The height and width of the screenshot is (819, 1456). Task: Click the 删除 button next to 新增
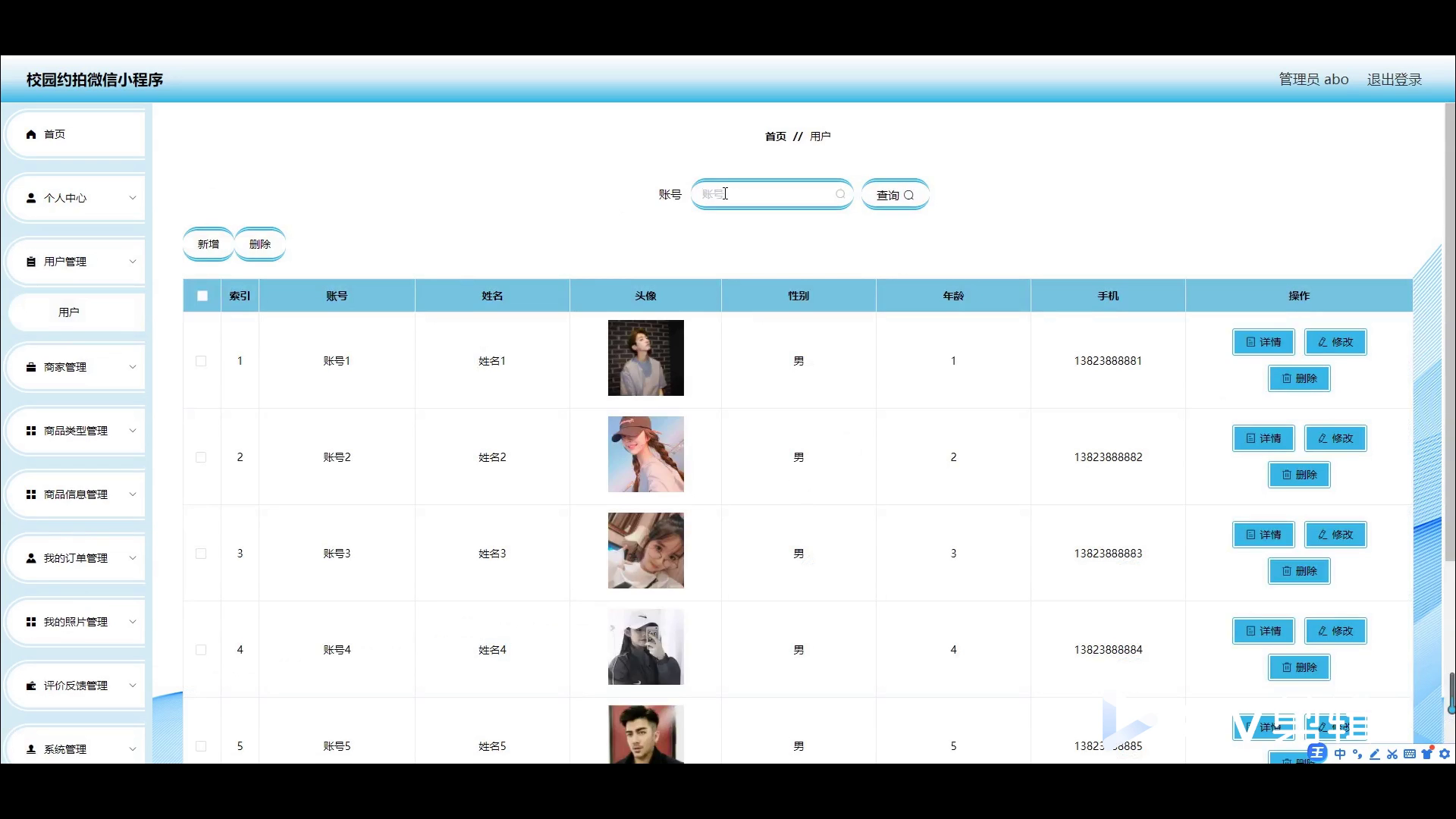pyautogui.click(x=260, y=244)
